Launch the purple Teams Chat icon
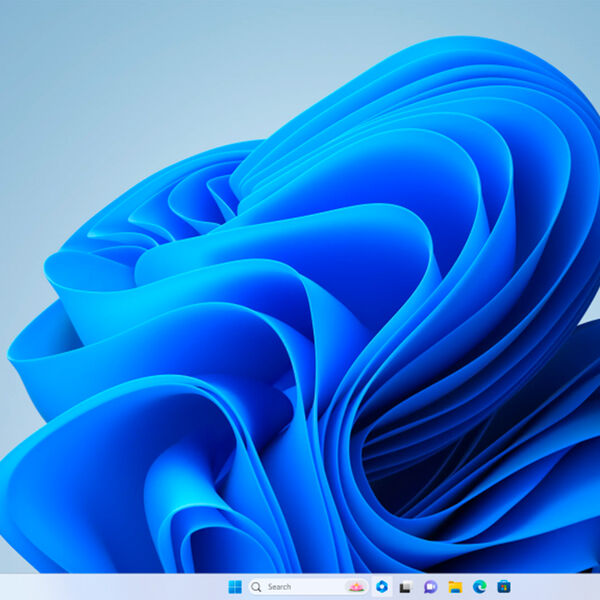 430,587
